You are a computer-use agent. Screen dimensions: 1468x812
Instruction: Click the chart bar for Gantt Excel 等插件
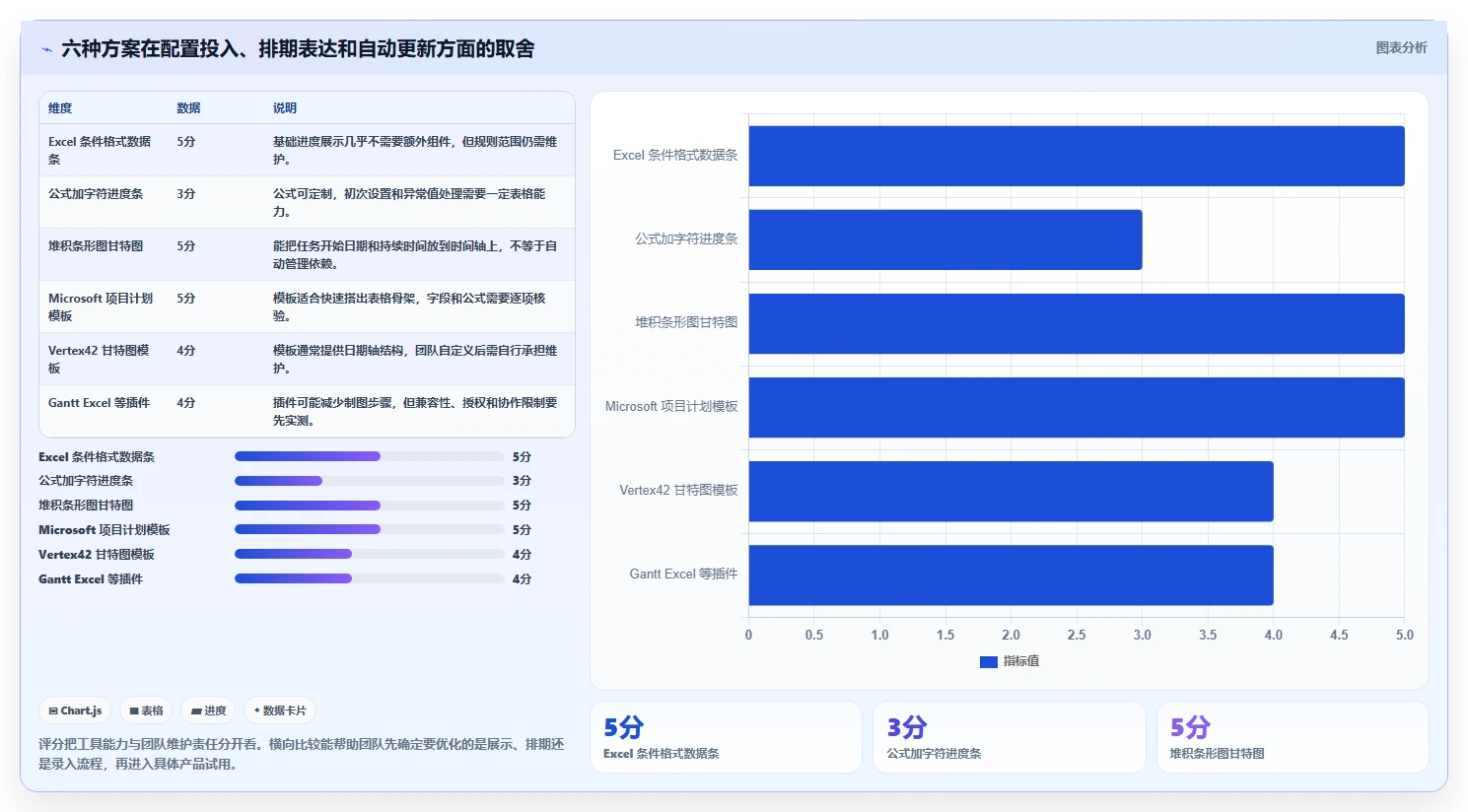(1012, 575)
